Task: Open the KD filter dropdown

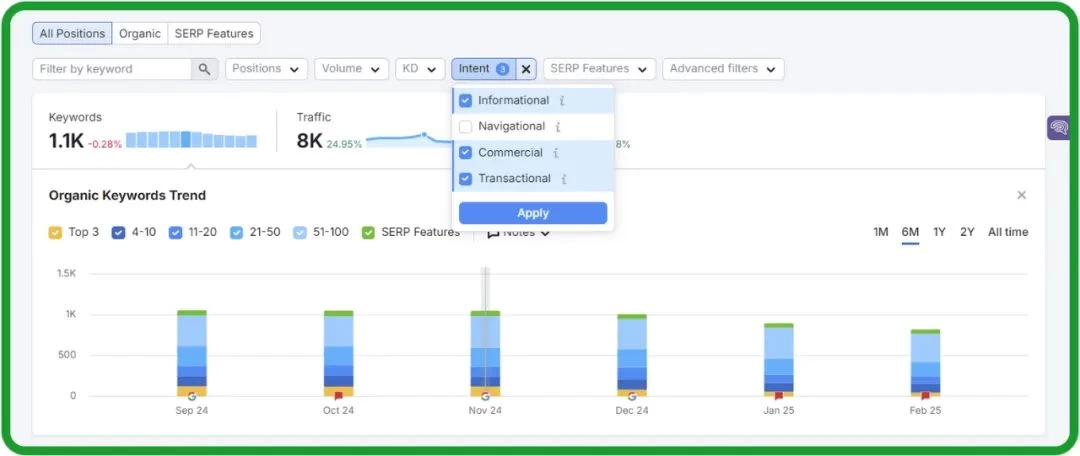Action: click(x=420, y=69)
